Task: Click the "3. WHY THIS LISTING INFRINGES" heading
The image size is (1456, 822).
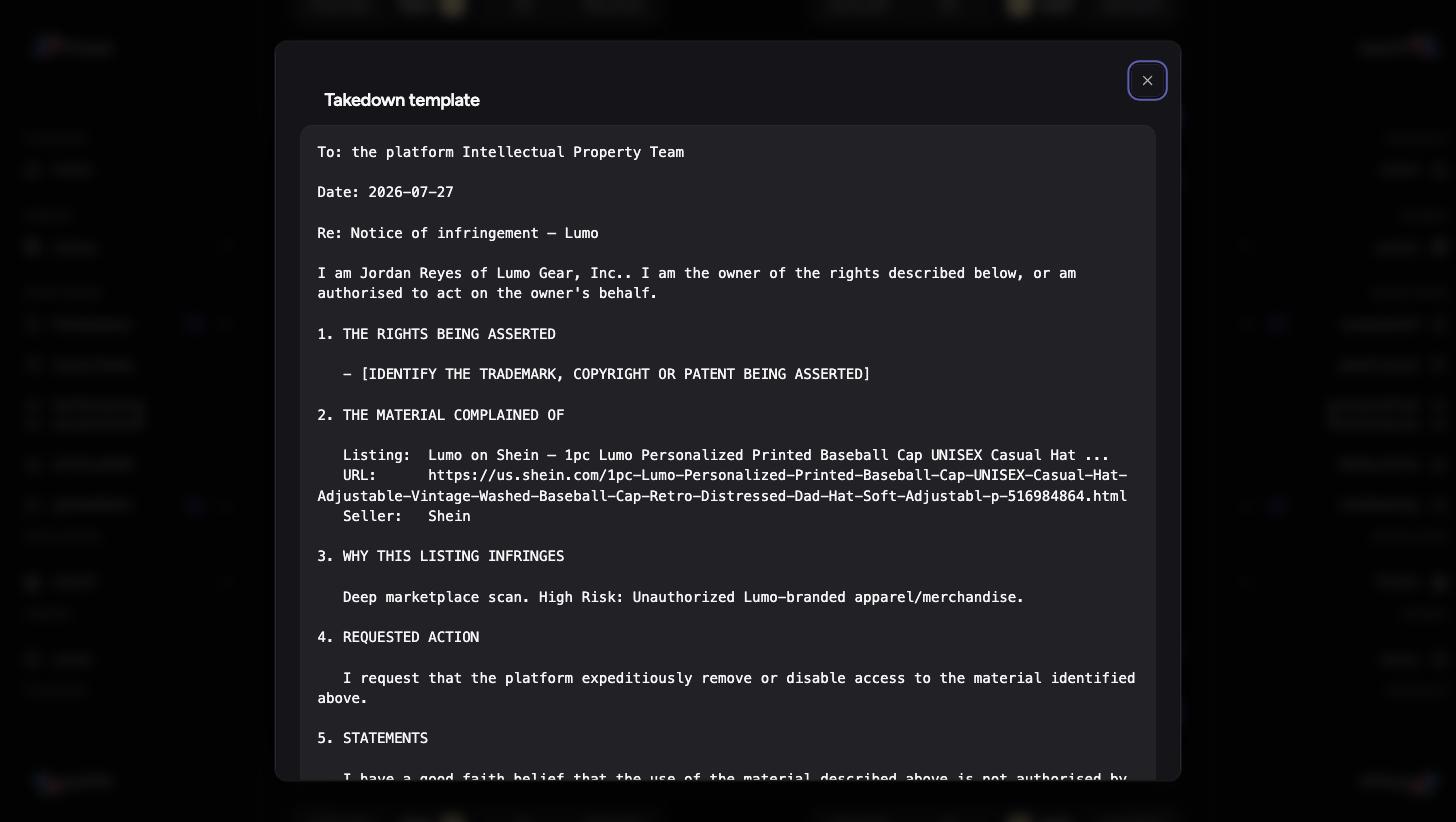Action: tap(441, 556)
